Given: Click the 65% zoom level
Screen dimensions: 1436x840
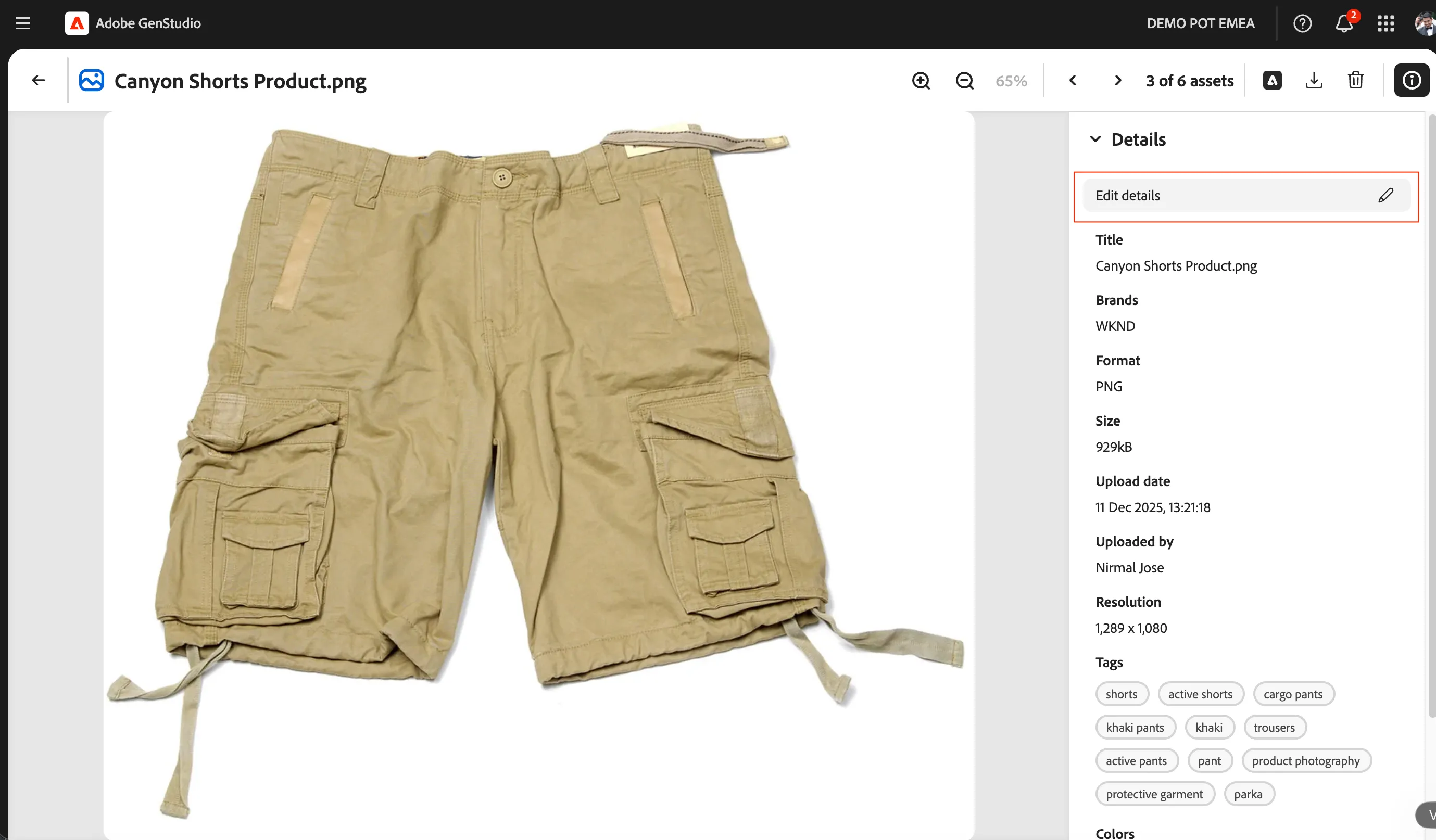Looking at the screenshot, I should pyautogui.click(x=1011, y=81).
